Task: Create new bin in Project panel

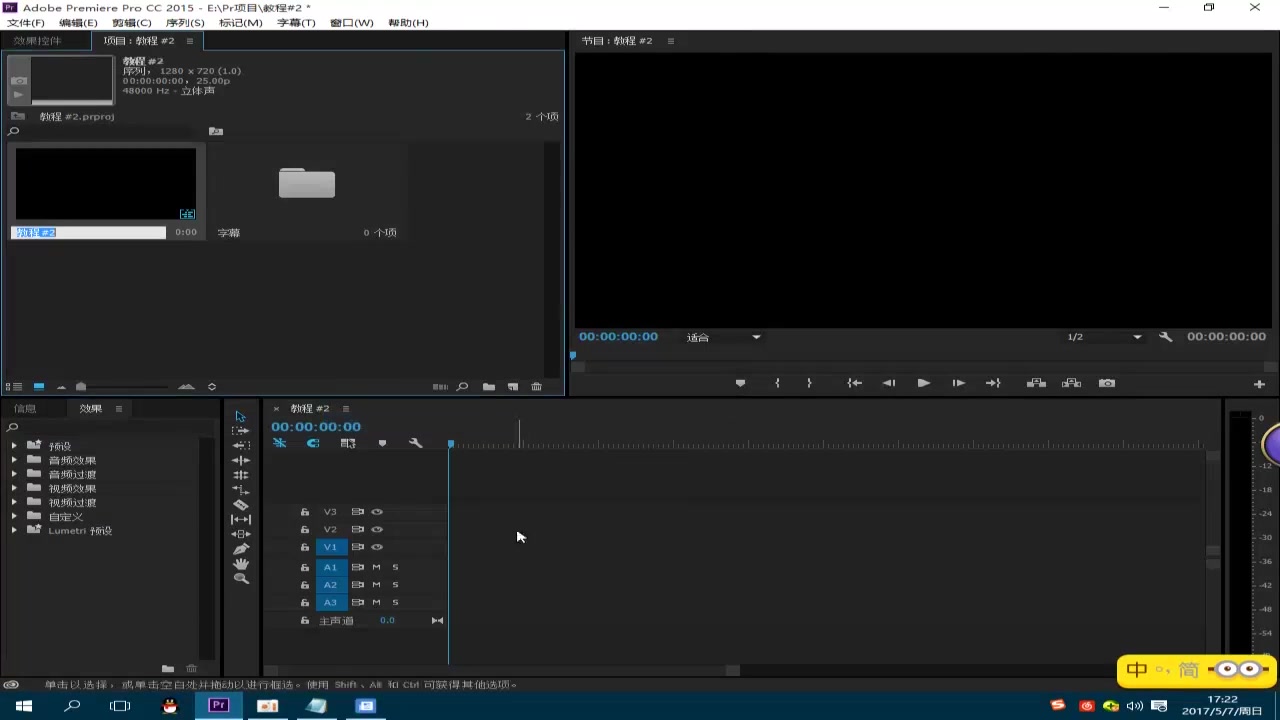Action: coord(488,387)
